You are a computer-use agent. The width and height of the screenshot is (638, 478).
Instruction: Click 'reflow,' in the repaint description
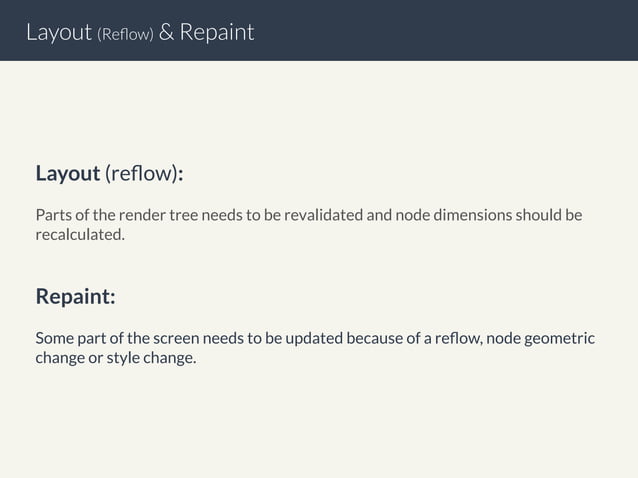459,338
